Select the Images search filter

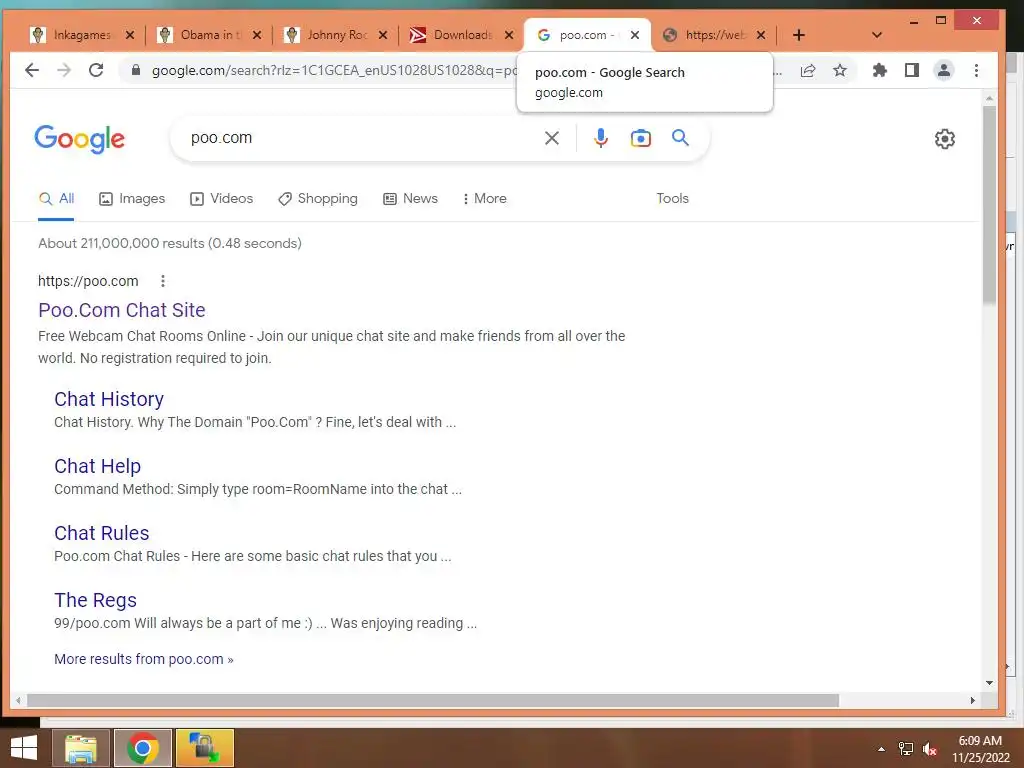[132, 199]
